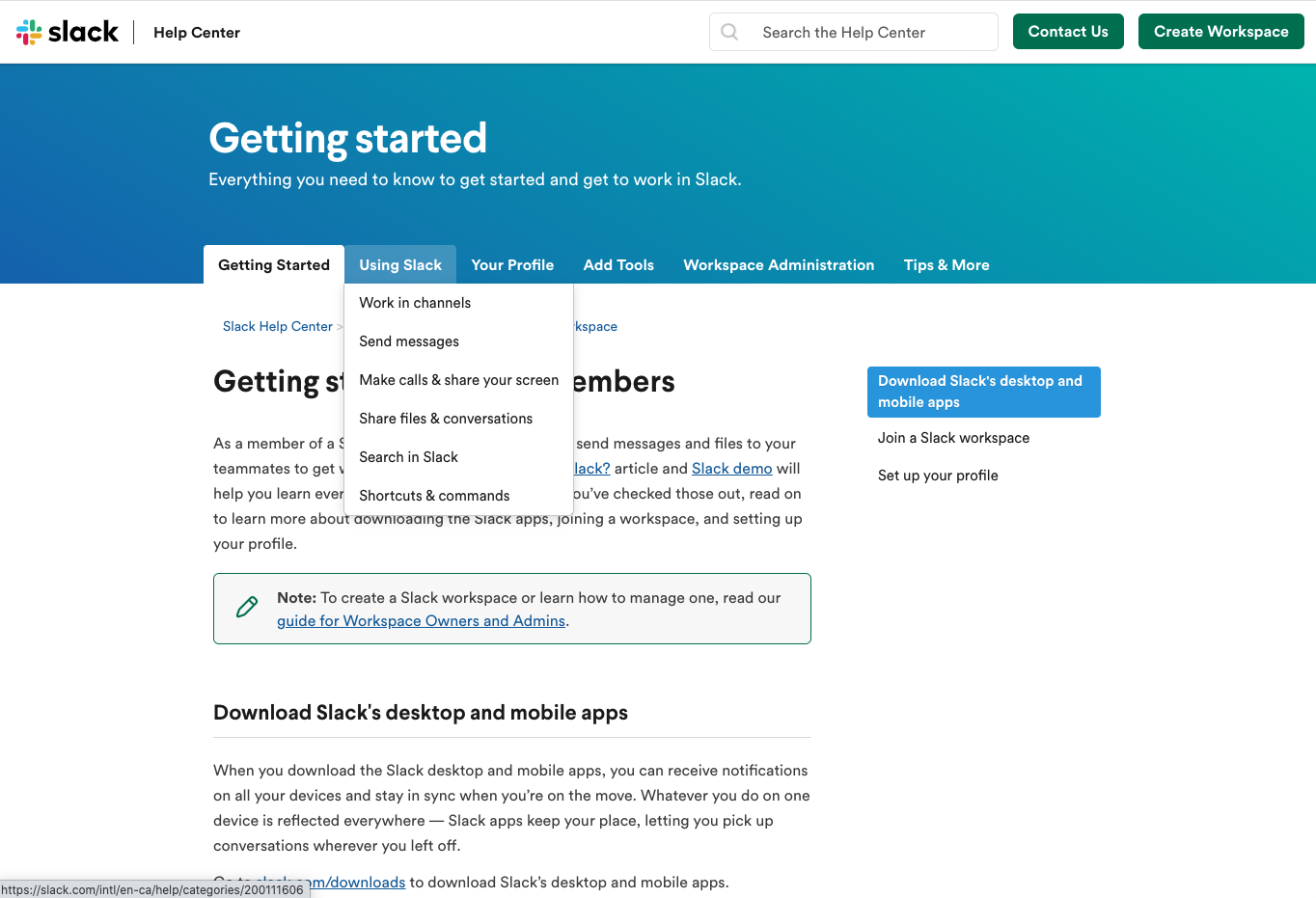Select the Getting Started tab
Screen dimensions: 1316x898
[x=274, y=264]
